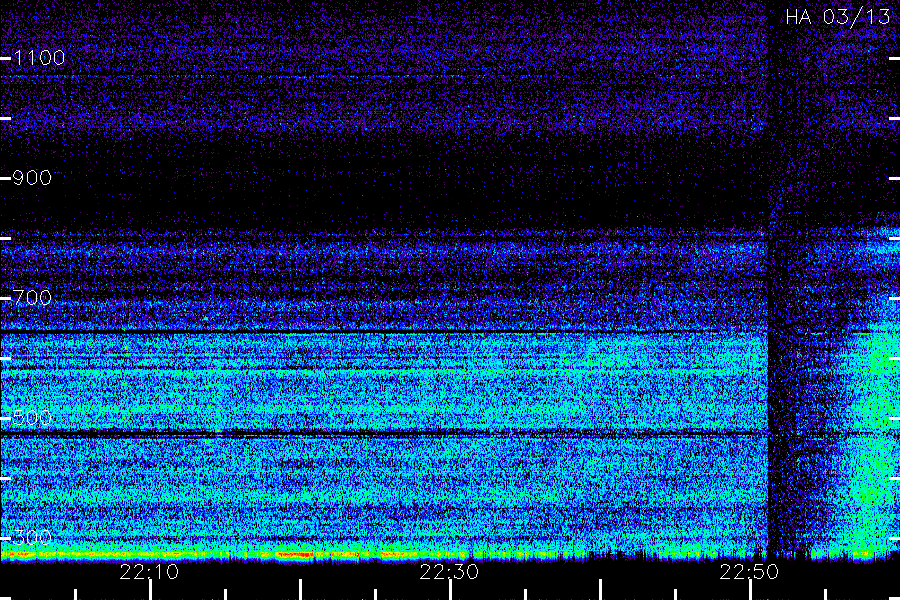Click the HA 03/13 station date label
This screenshot has height=600, width=900.
tap(837, 17)
